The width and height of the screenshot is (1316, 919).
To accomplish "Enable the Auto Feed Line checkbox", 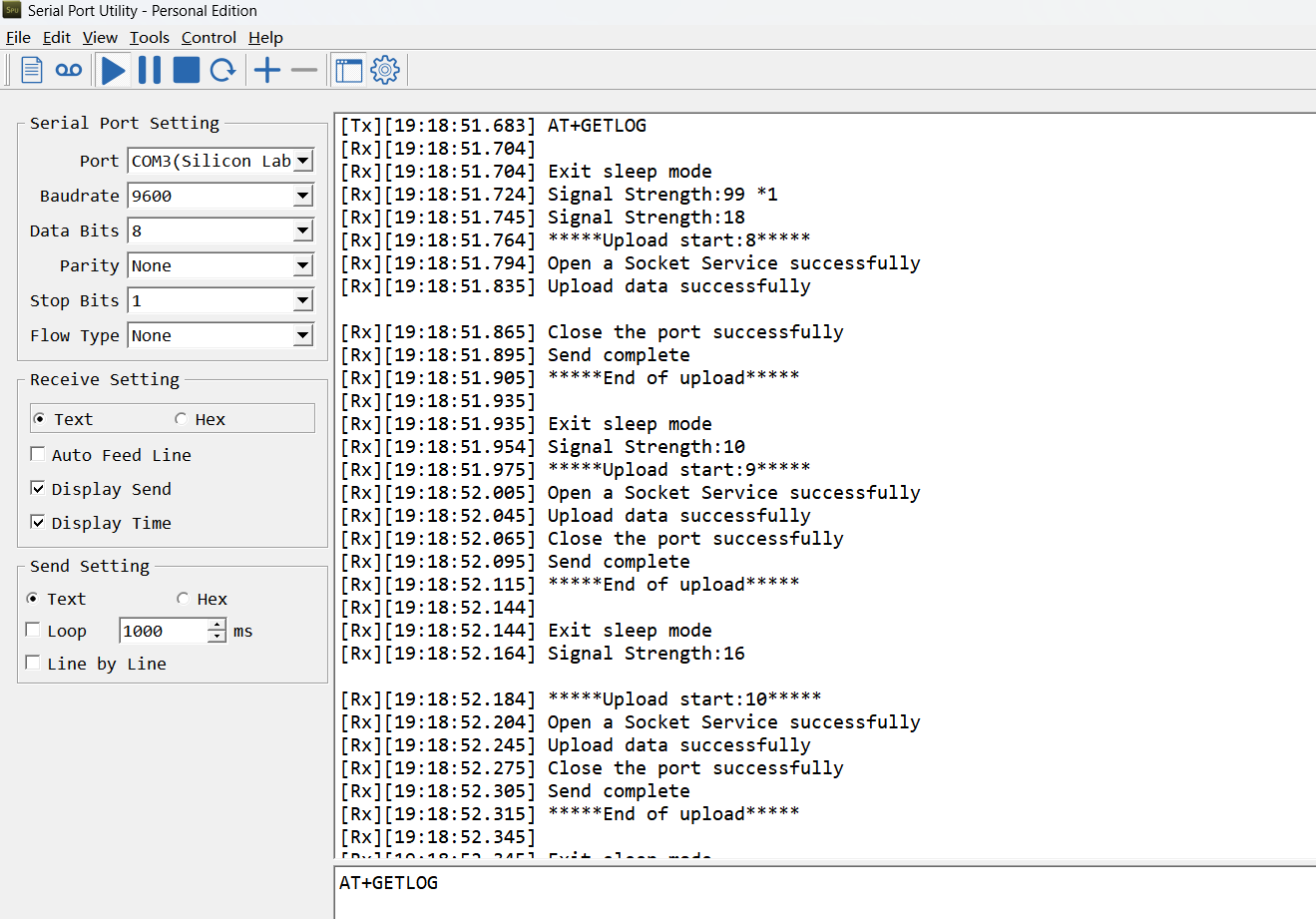I will 38,454.
